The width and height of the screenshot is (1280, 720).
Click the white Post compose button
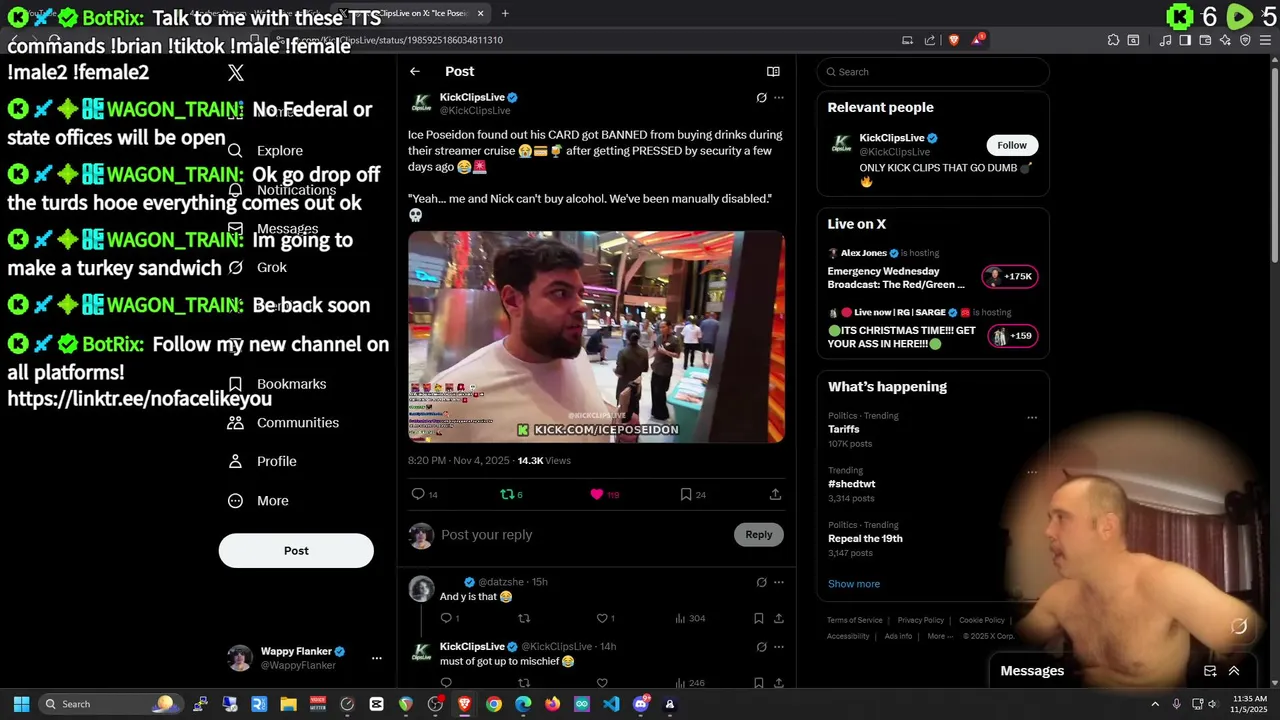click(296, 551)
